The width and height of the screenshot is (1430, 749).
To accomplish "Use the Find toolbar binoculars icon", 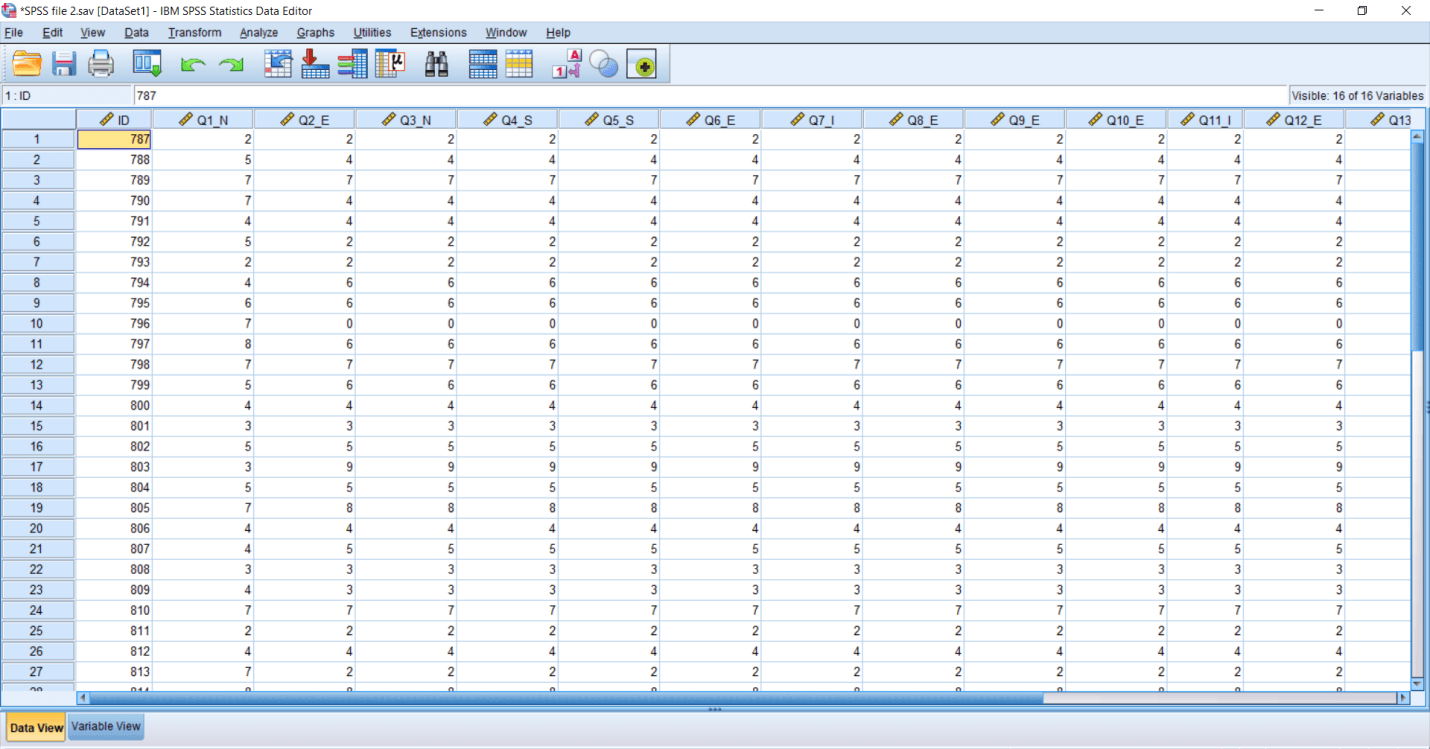I will pos(438,63).
